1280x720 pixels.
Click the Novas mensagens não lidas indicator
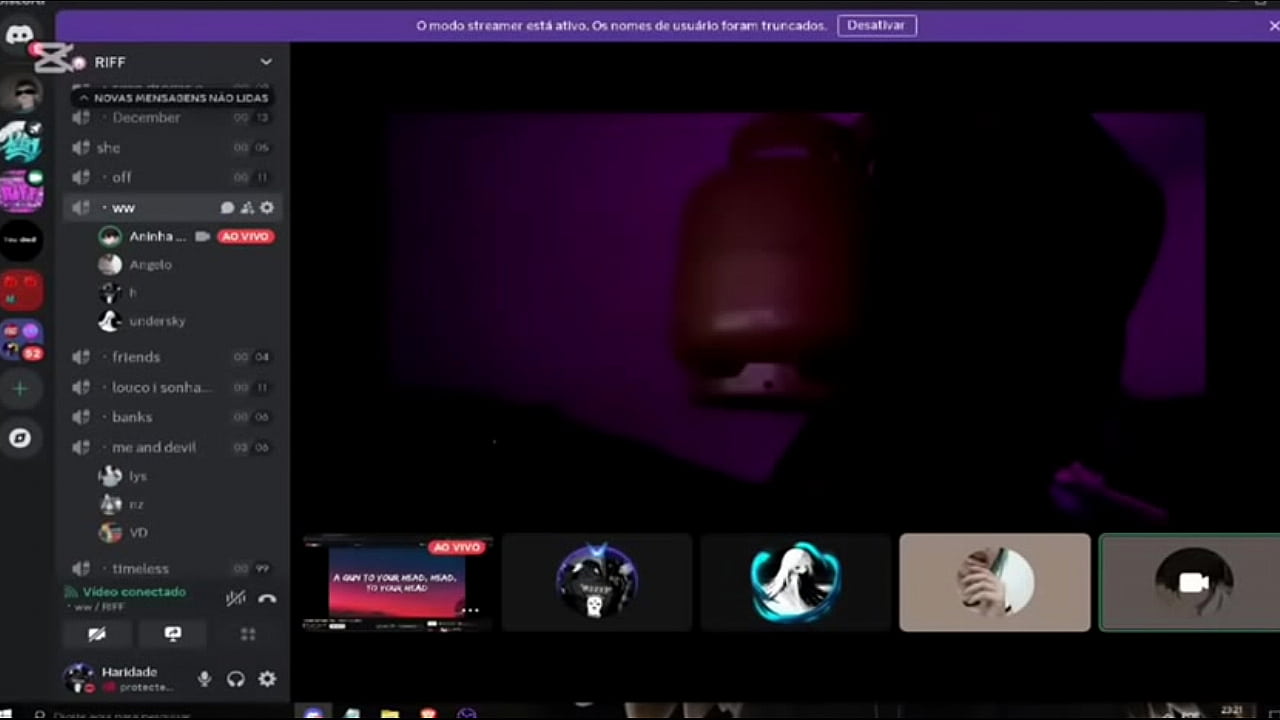coord(173,98)
